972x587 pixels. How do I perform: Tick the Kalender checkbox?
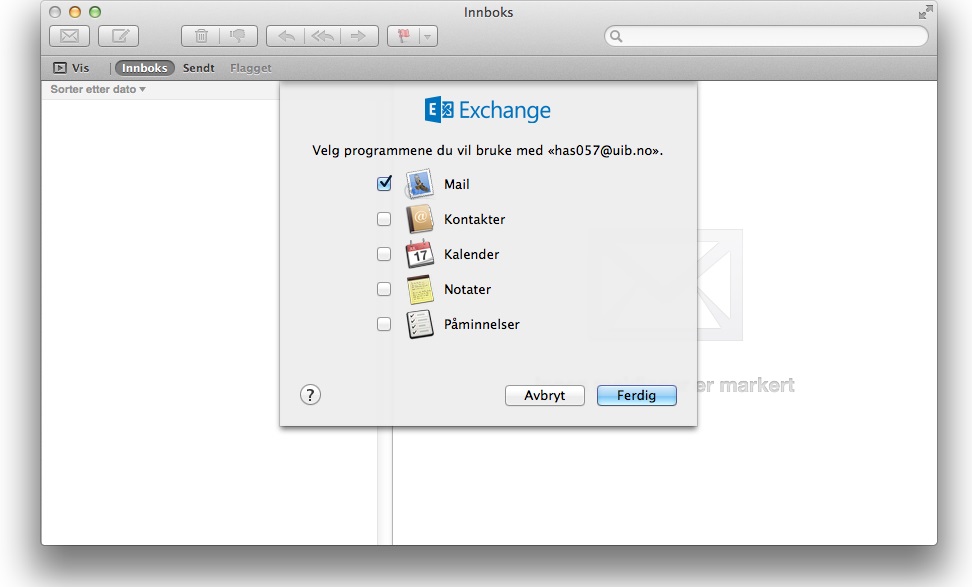point(384,254)
